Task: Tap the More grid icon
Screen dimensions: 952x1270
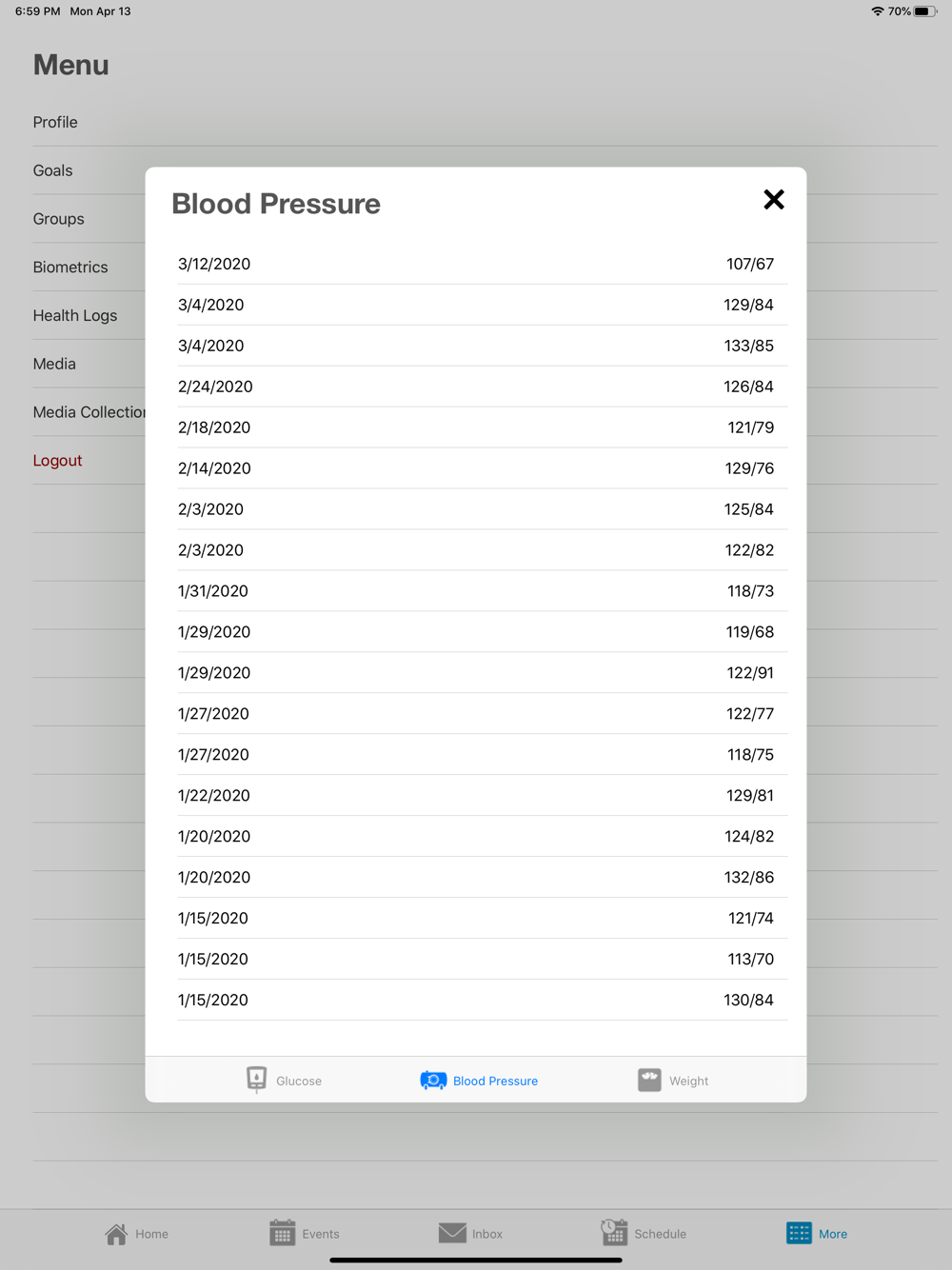Action: click(799, 1233)
